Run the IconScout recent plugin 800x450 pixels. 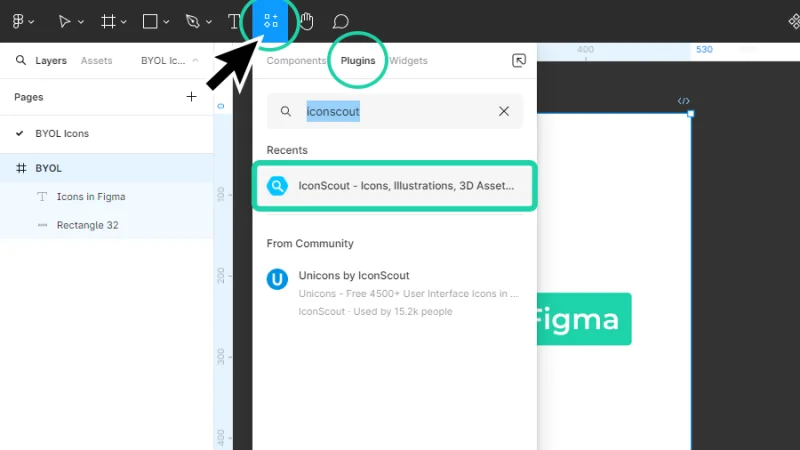pyautogui.click(x=394, y=186)
